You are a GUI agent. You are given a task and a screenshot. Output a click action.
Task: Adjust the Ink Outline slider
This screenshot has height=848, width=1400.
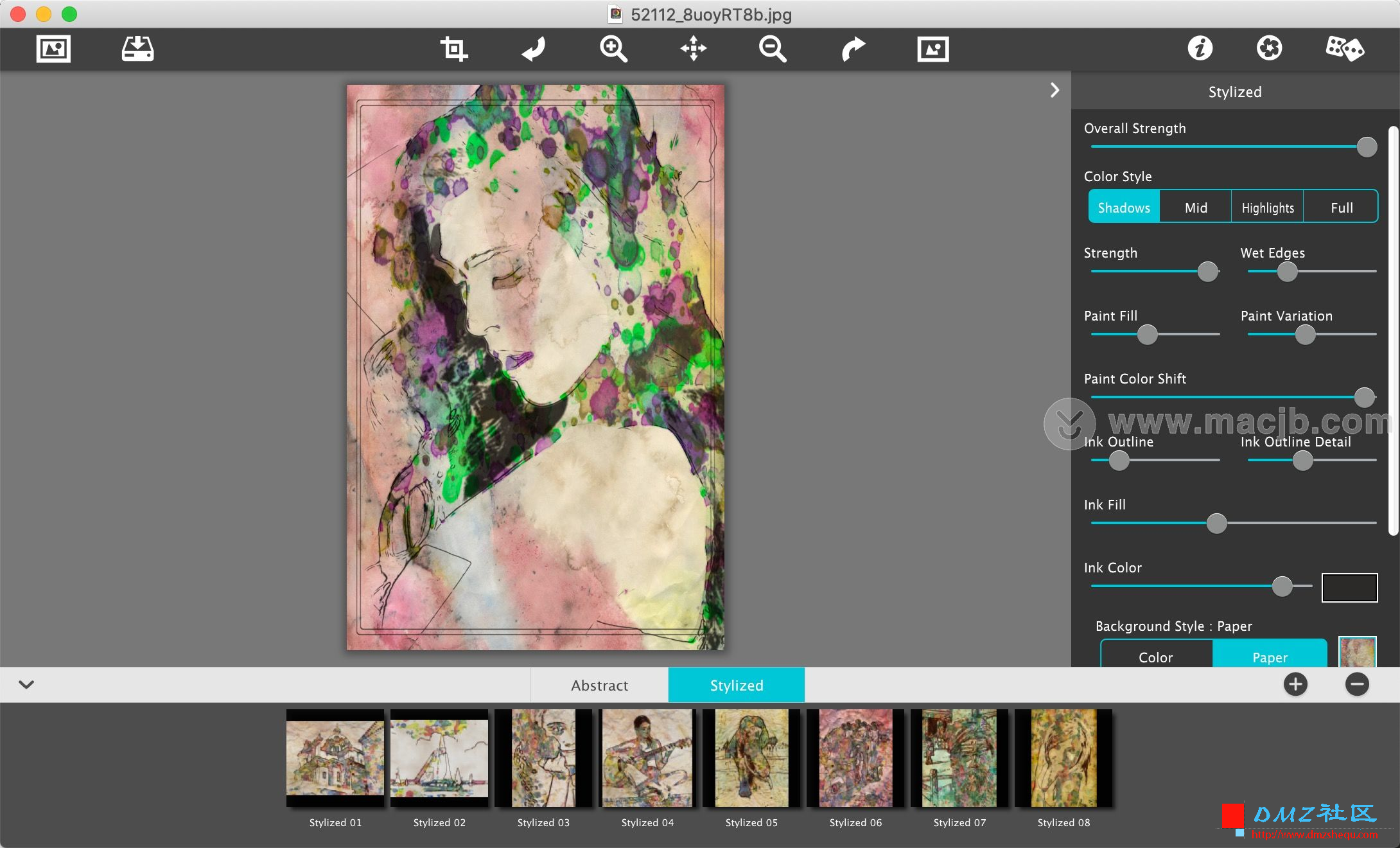1119,460
